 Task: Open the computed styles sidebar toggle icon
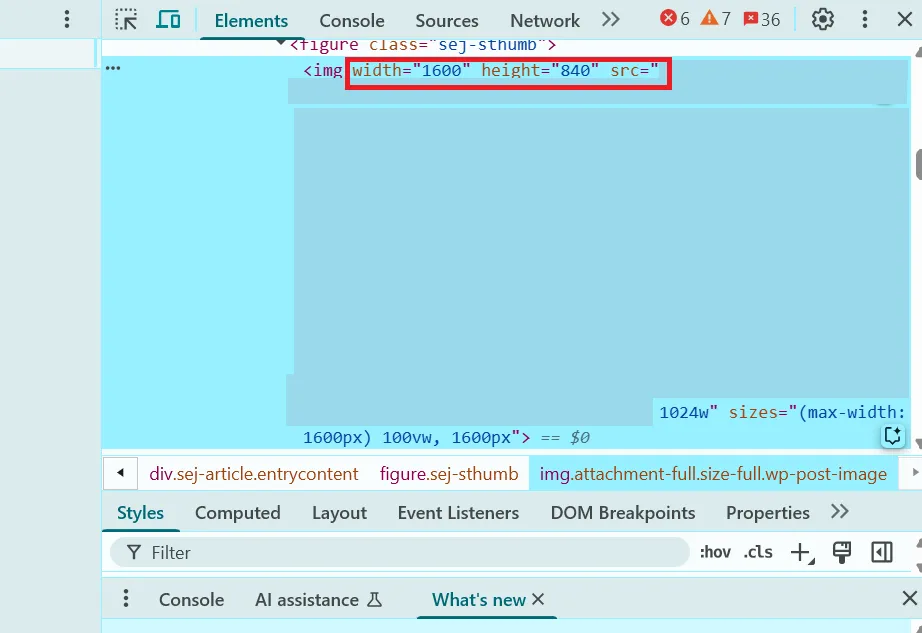click(881, 552)
